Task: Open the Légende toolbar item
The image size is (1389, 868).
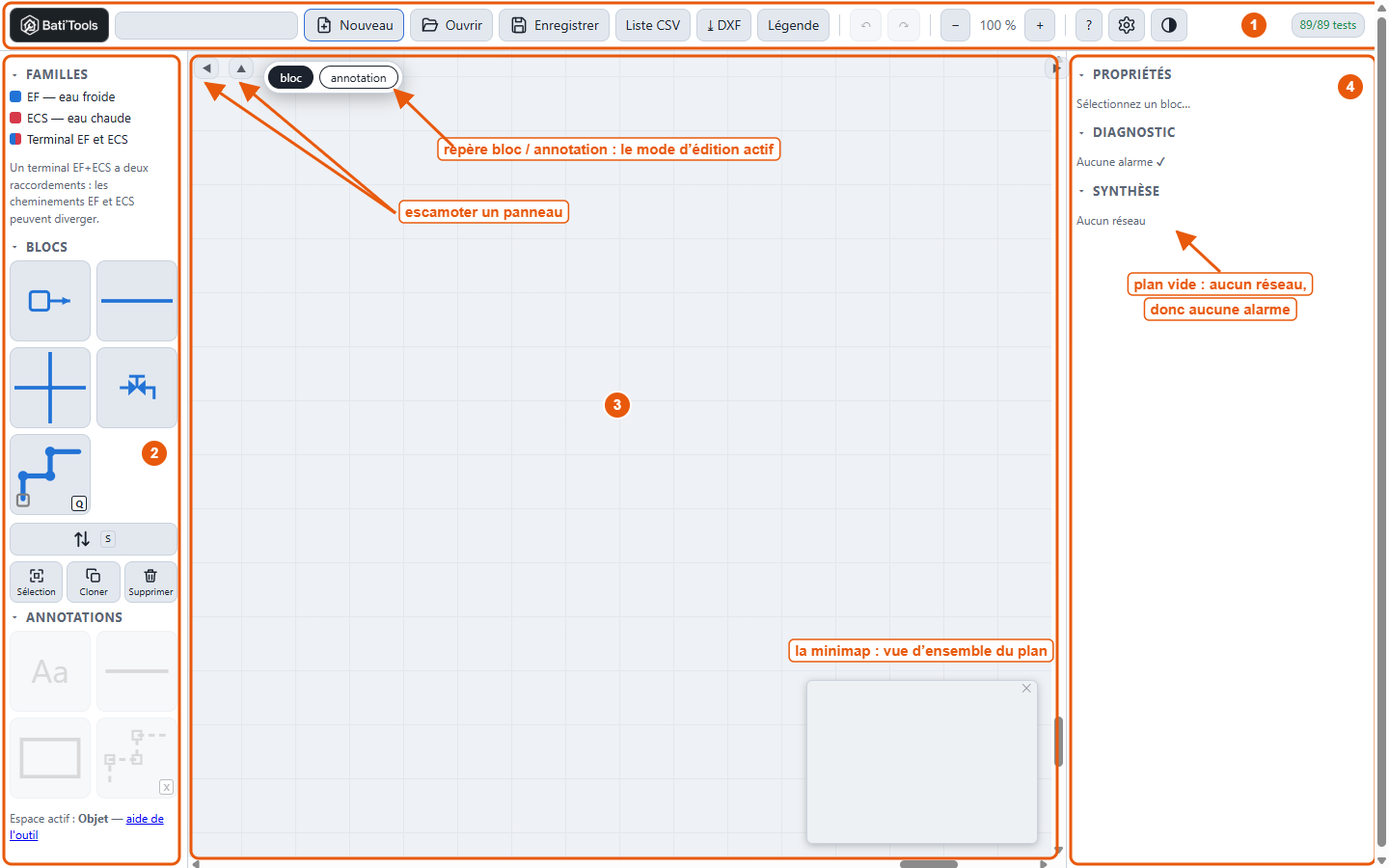Action: click(793, 25)
